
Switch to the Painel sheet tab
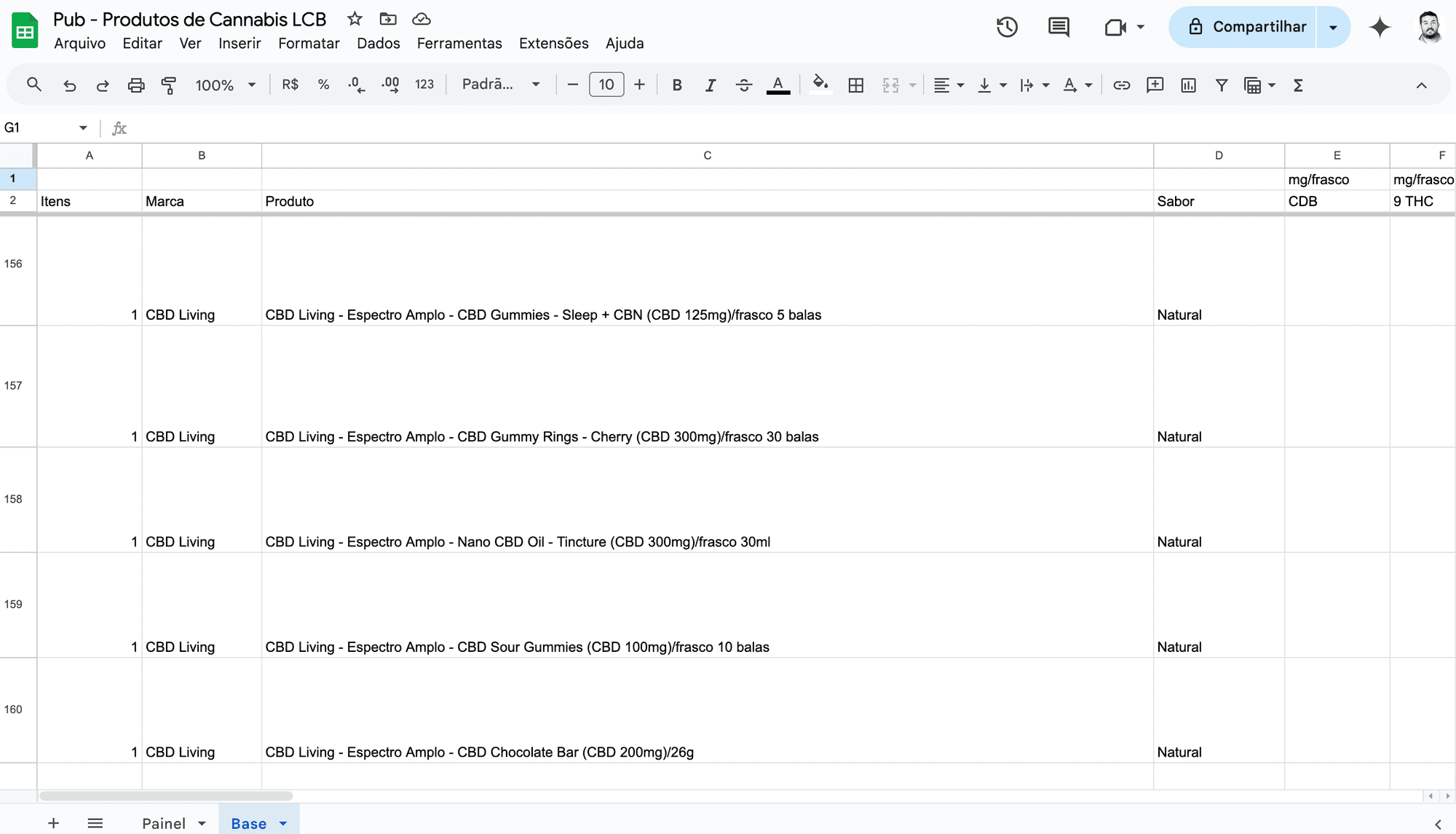pos(164,823)
